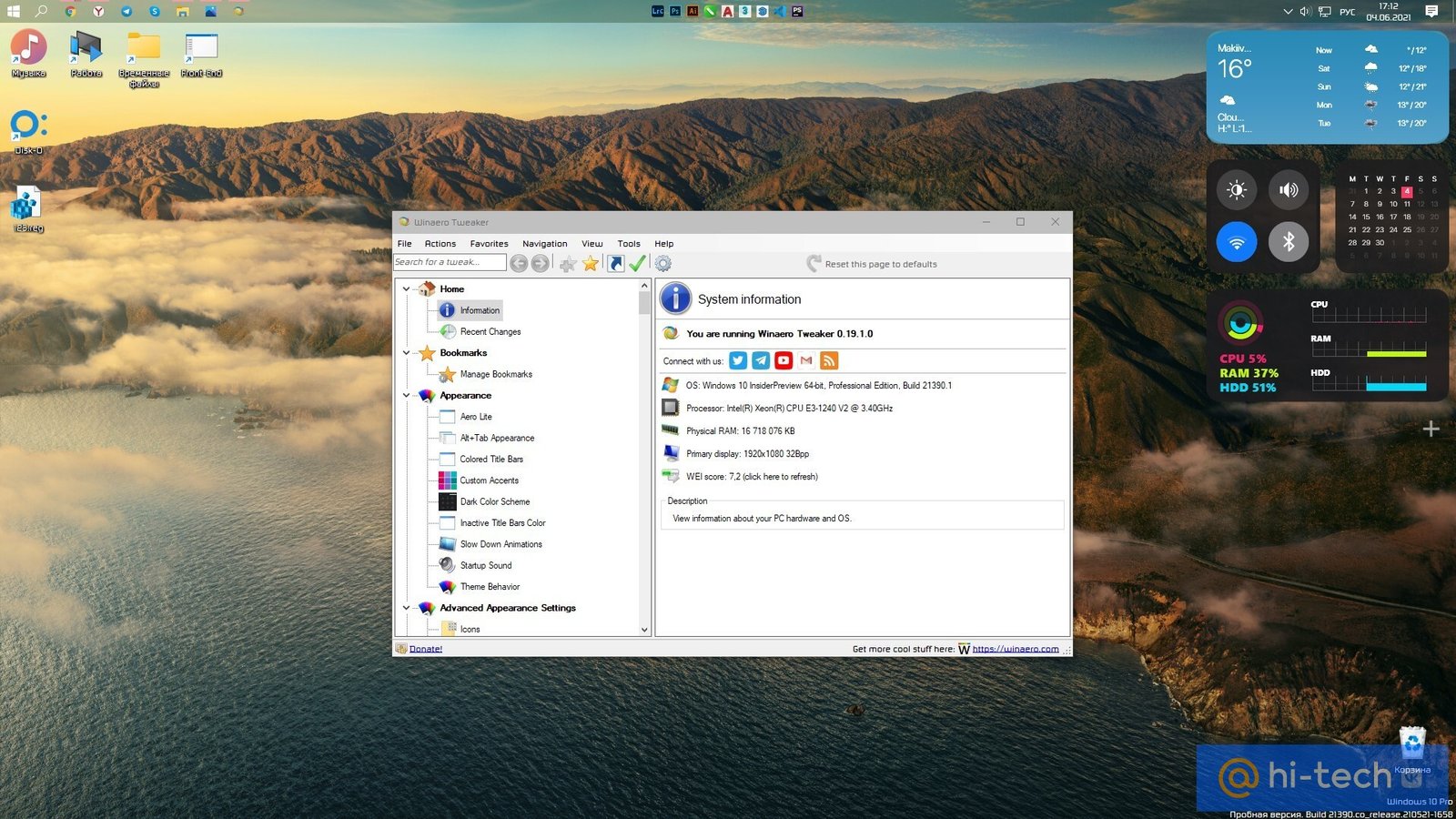Select Custom Accents tweak
The image size is (1456, 819).
tap(490, 480)
